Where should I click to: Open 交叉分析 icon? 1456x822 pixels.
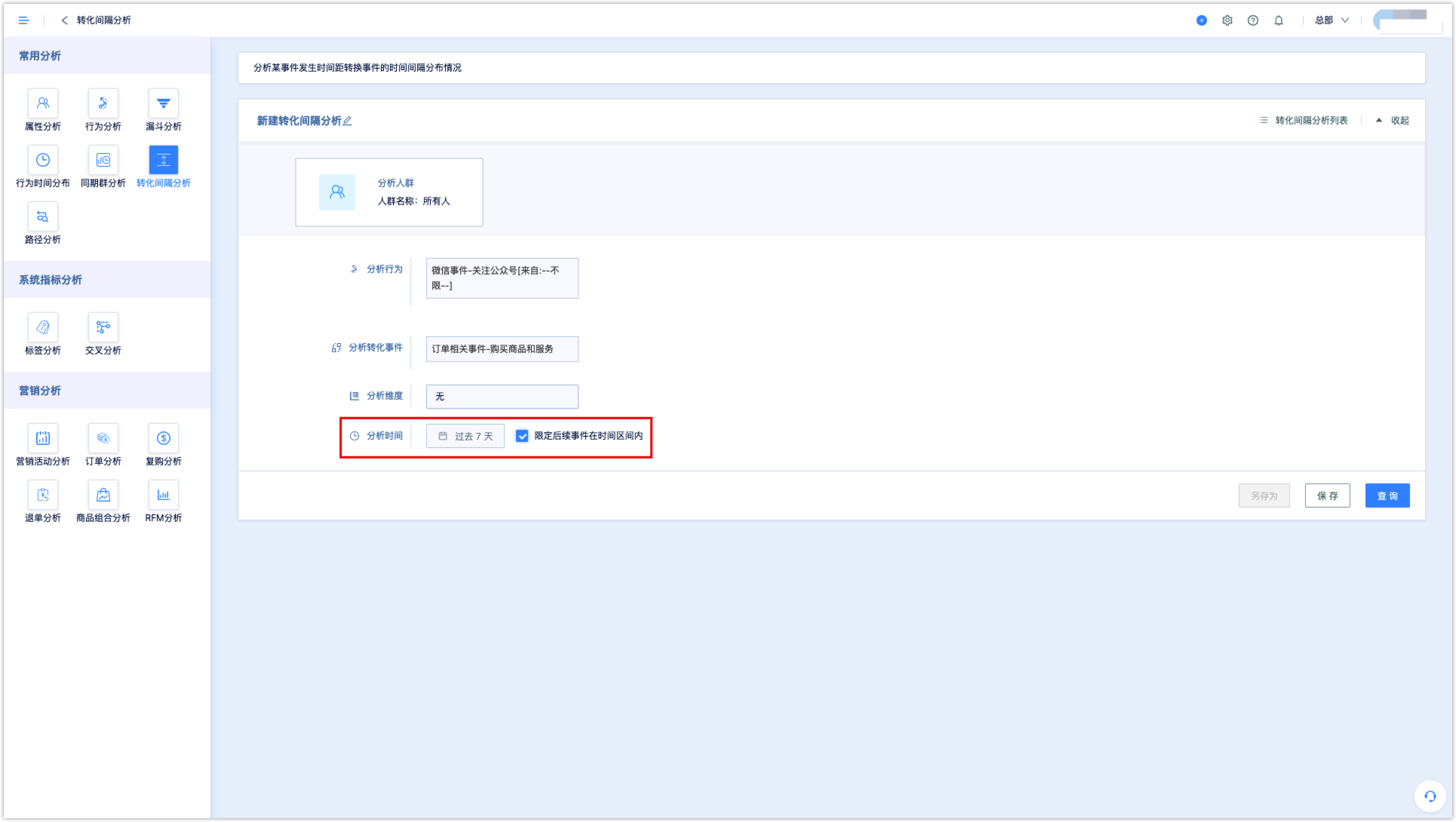(x=103, y=327)
